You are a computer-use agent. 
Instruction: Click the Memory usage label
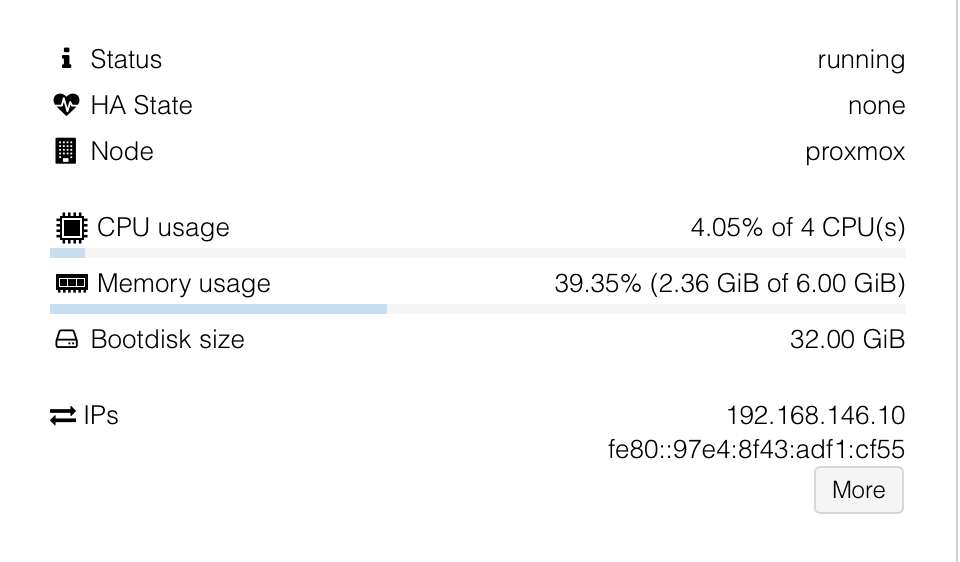coord(184,283)
